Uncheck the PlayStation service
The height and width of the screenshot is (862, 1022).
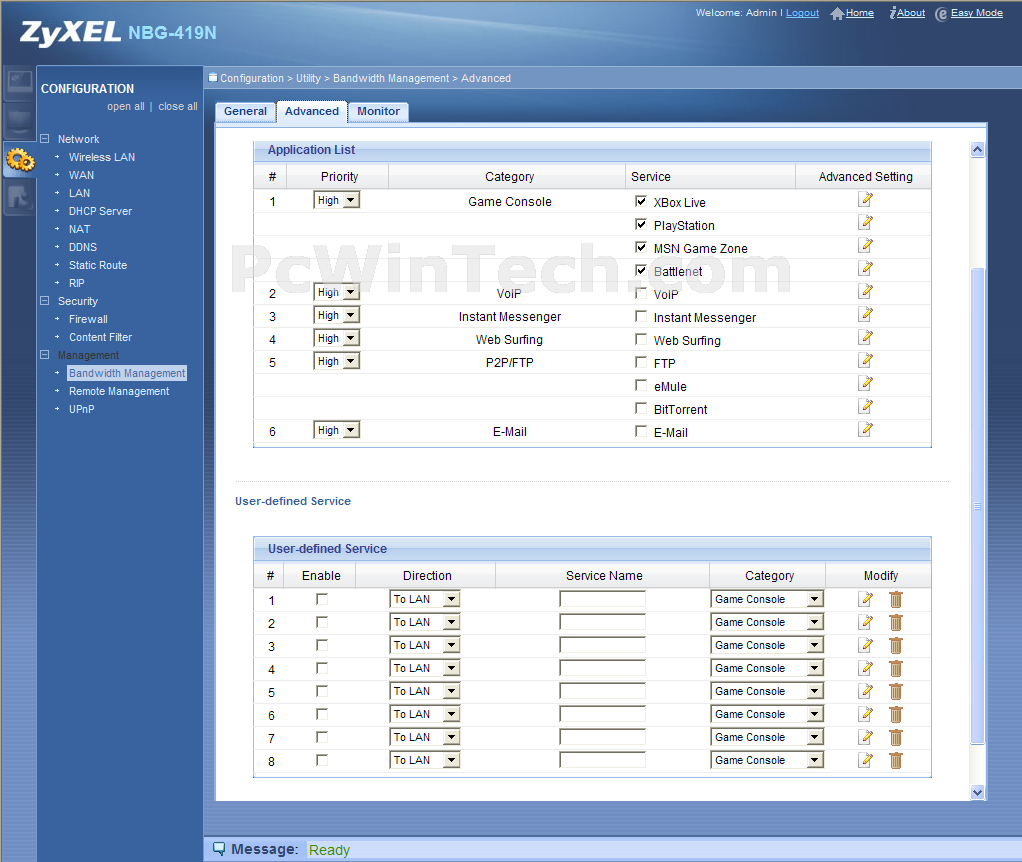pos(641,224)
